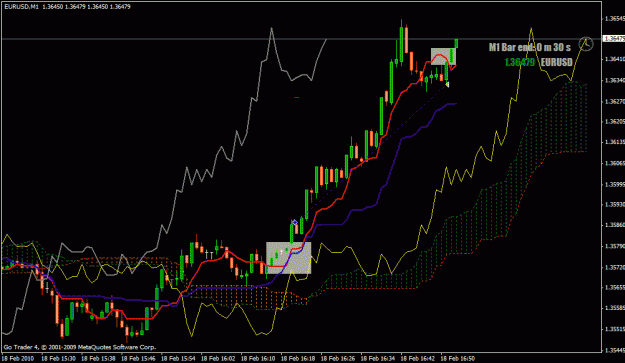Select the orange arrow marker near 16:50
625x363 pixels.
(x=447, y=84)
